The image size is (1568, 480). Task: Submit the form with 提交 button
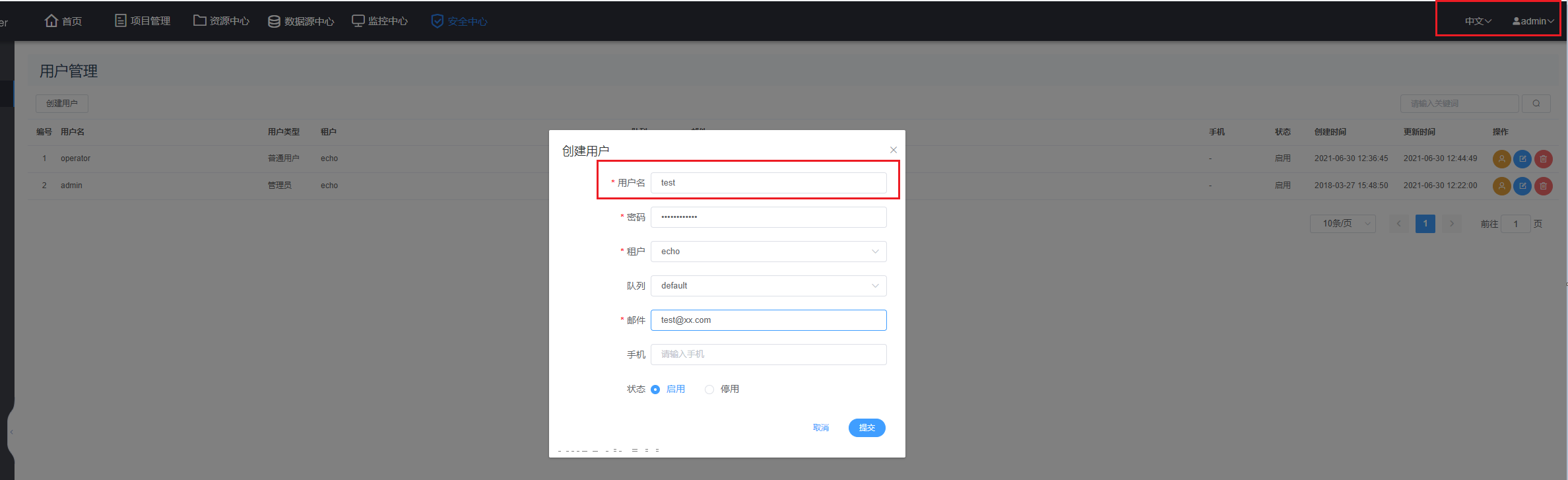pos(867,428)
